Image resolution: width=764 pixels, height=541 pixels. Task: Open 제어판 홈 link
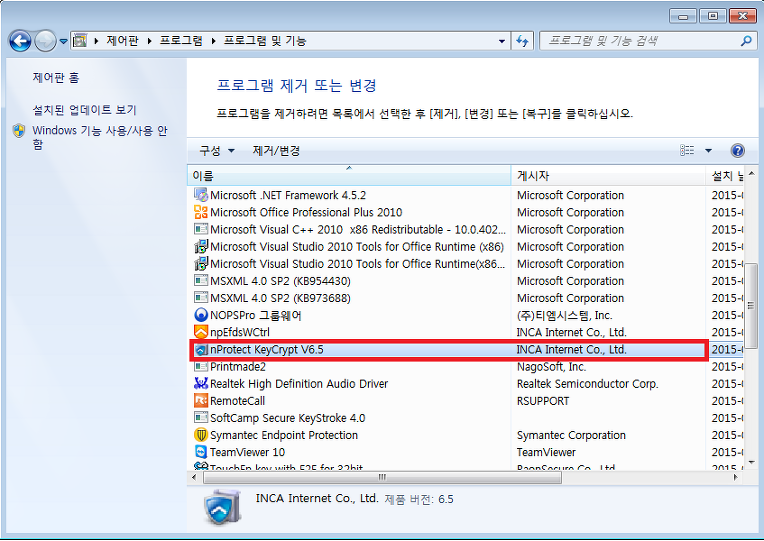coord(56,77)
